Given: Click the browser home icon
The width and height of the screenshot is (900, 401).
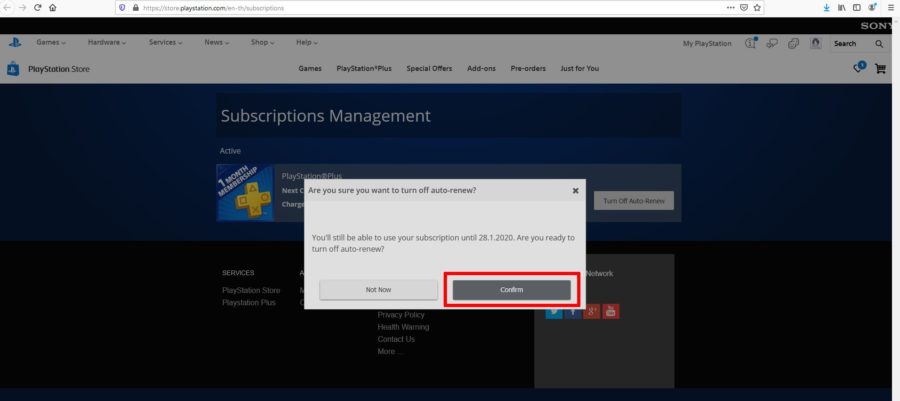Looking at the screenshot, I should pyautogui.click(x=53, y=7).
